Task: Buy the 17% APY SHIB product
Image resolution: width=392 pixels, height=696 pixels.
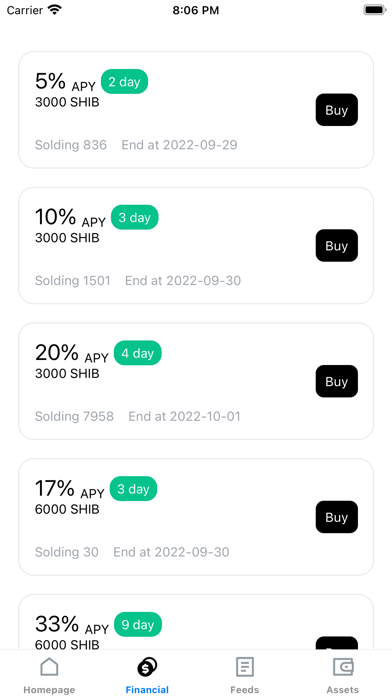Action: (x=337, y=517)
